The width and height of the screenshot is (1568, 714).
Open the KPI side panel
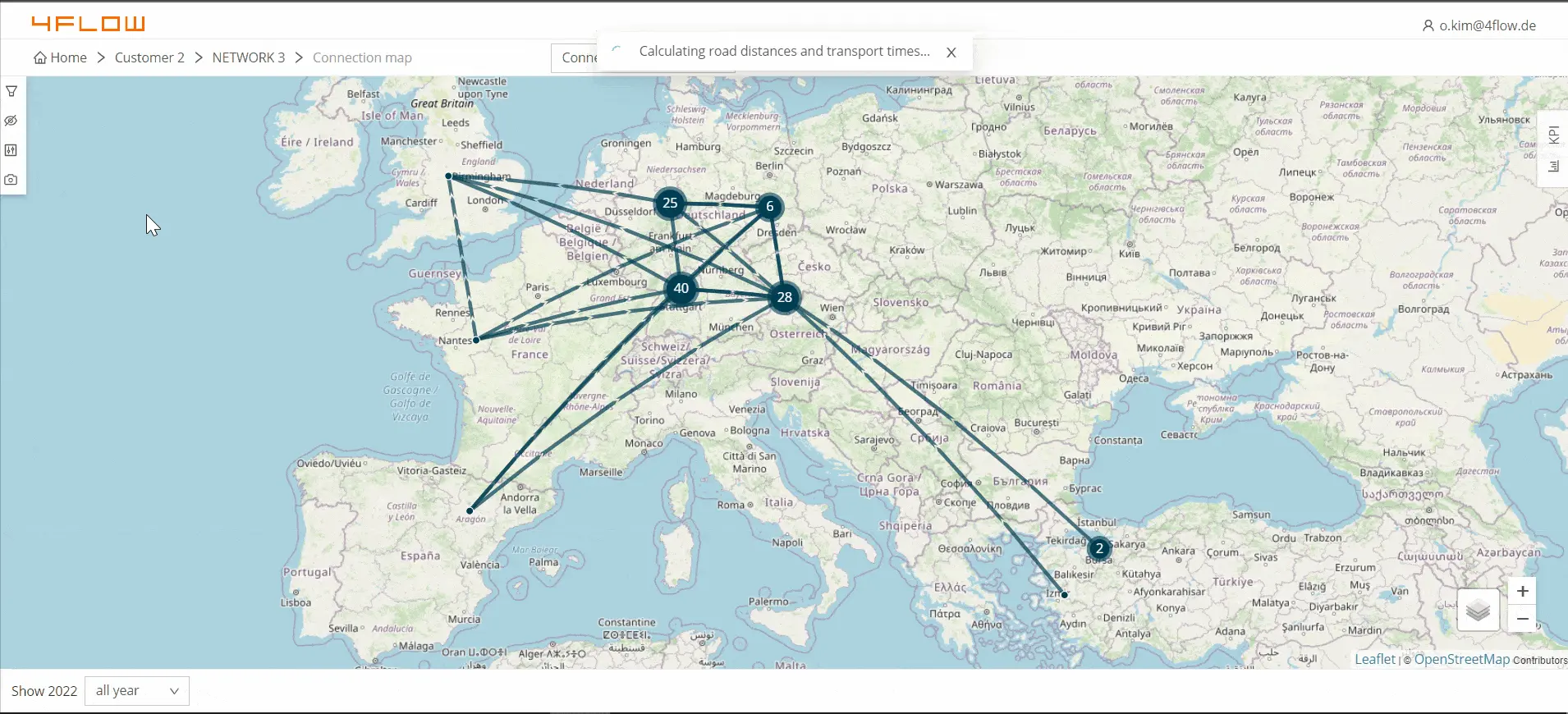[x=1553, y=135]
